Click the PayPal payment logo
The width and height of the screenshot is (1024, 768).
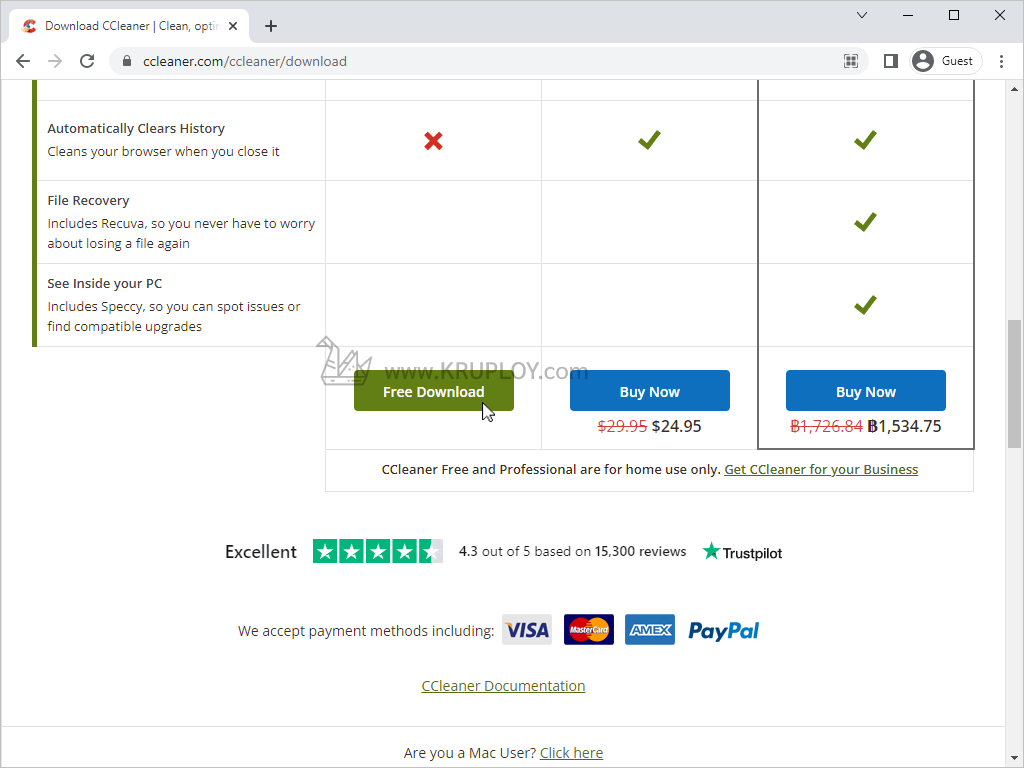coord(724,630)
